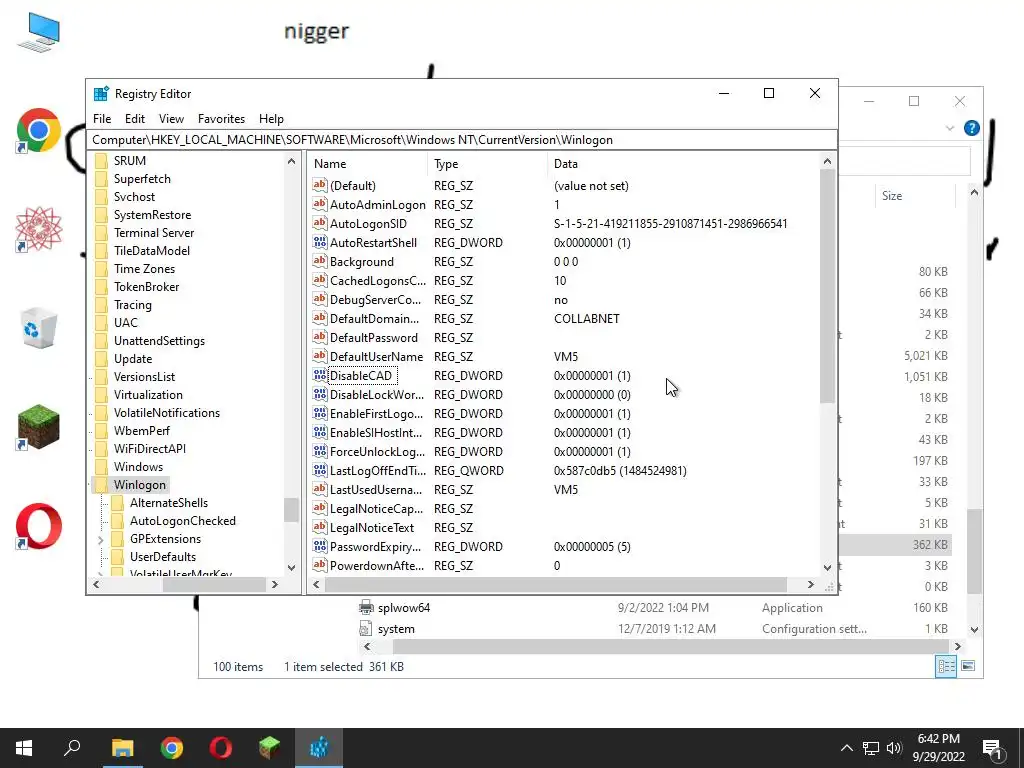Click values pane scroll up arrow
The image size is (1024, 768).
[x=827, y=161]
